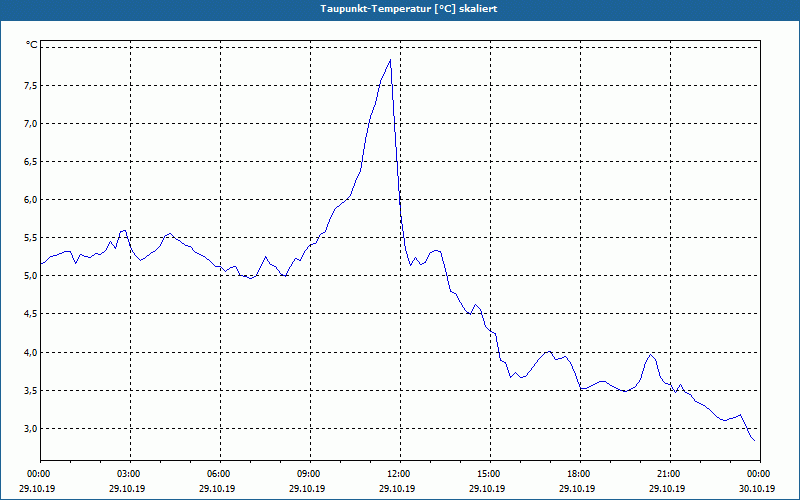
Task: Select the '09:00' x-axis label
Action: pyautogui.click(x=310, y=474)
